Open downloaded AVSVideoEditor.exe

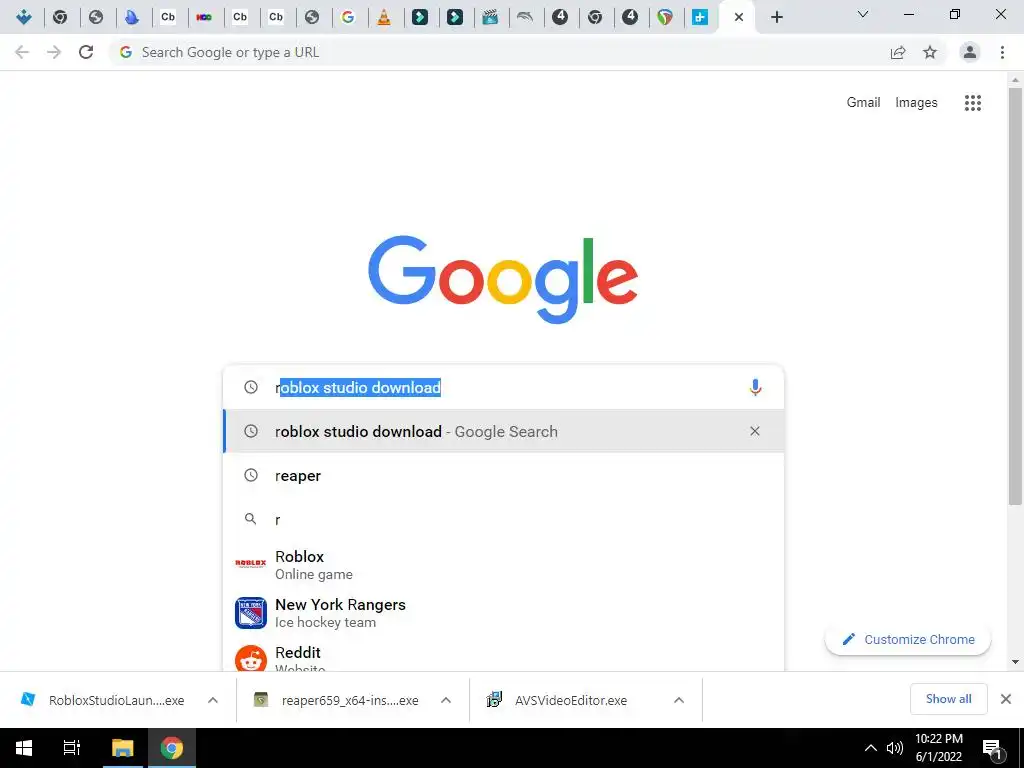pos(557,700)
